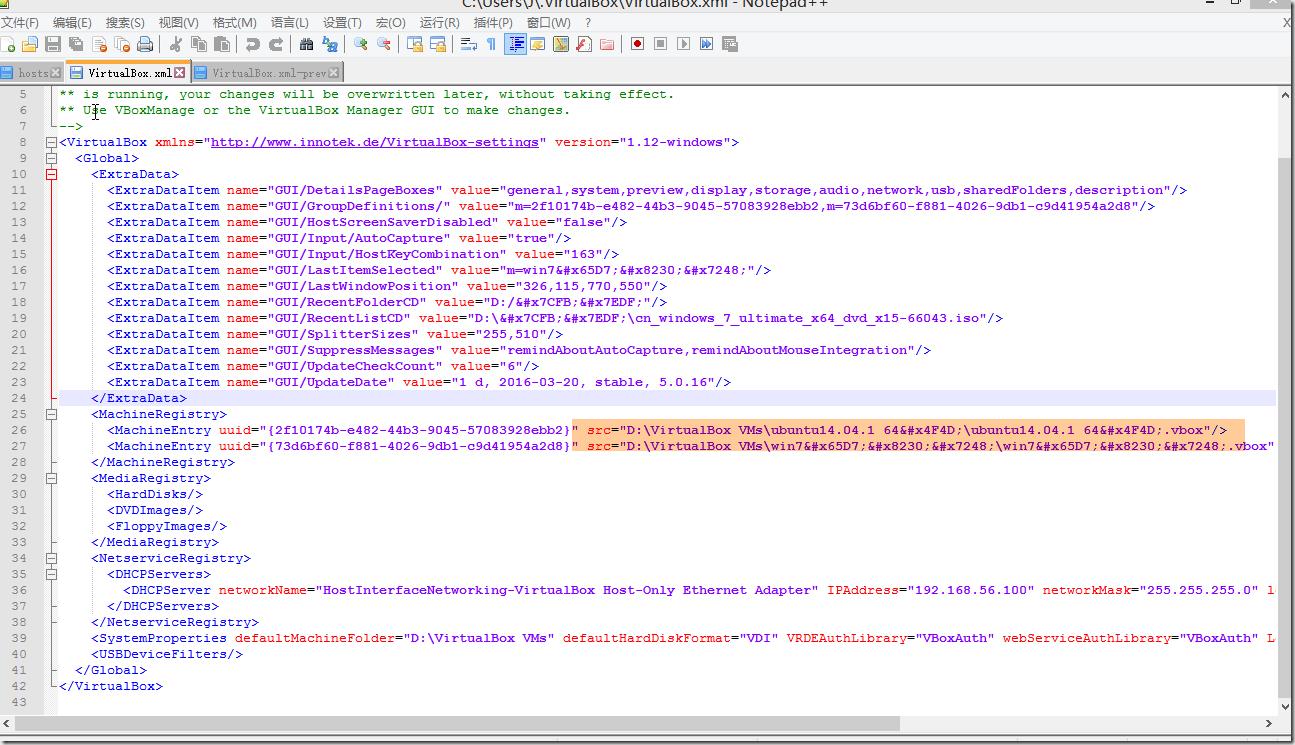
Task: Close the VirtualBox.xml-prev tab
Action: (335, 73)
